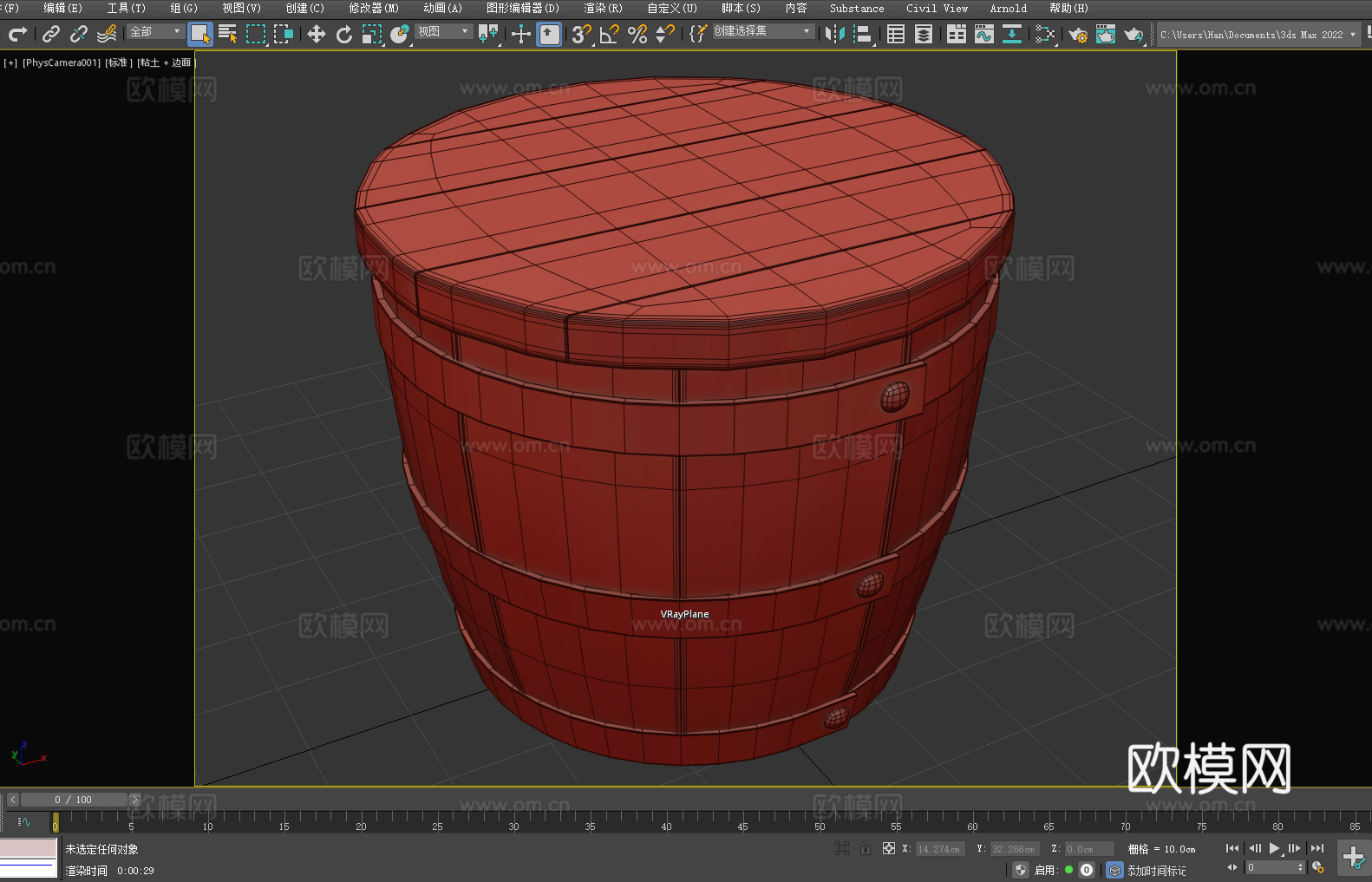
Task: Open 编辑(E) menu
Action: coord(62,8)
